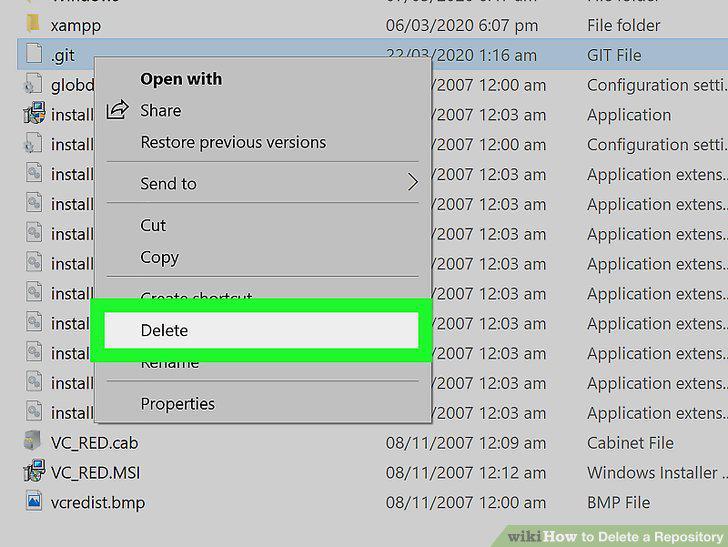Click the Share arrow icon in menu
This screenshot has height=547, width=728.
tap(117, 110)
